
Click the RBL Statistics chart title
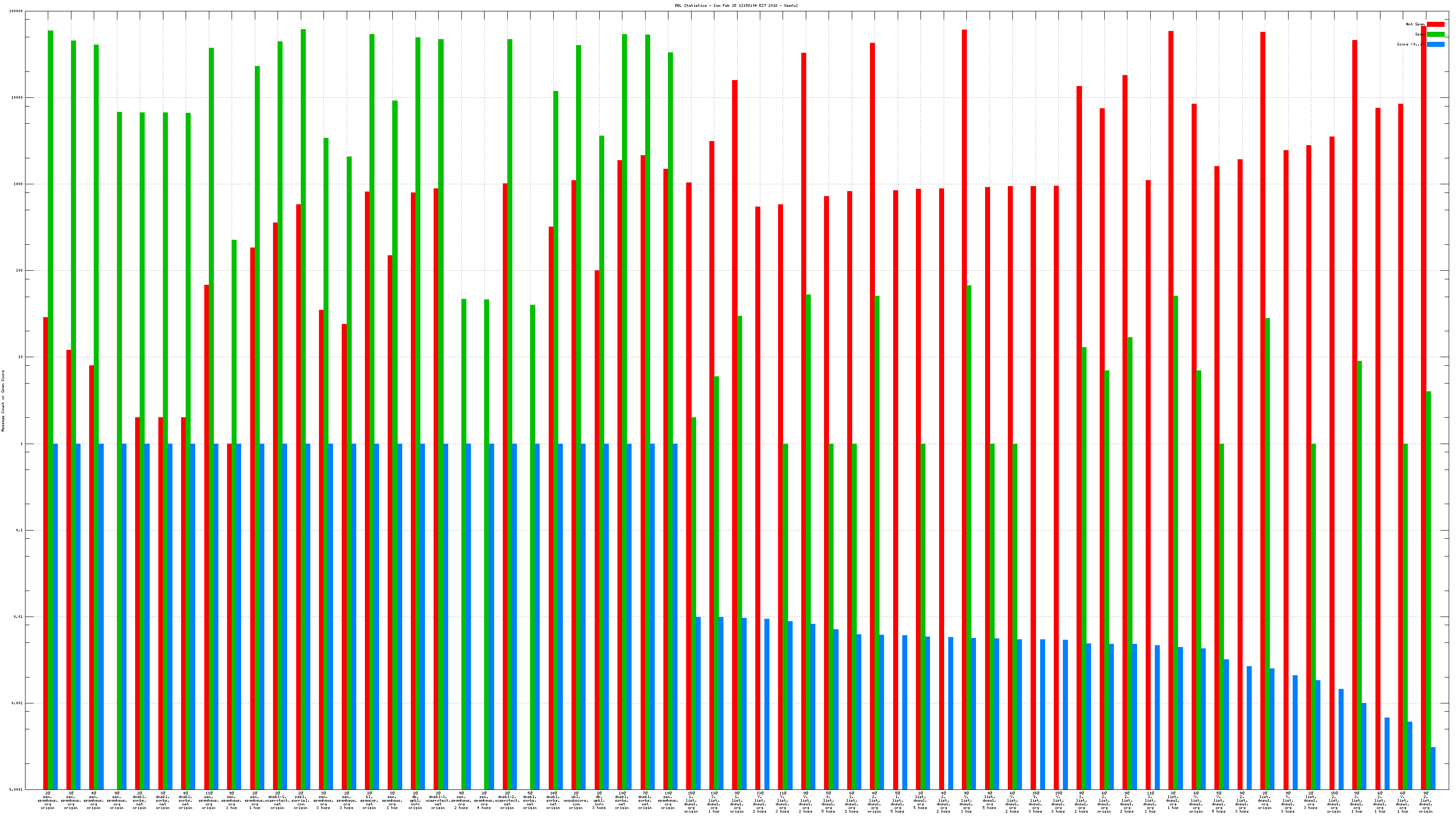[736, 5]
